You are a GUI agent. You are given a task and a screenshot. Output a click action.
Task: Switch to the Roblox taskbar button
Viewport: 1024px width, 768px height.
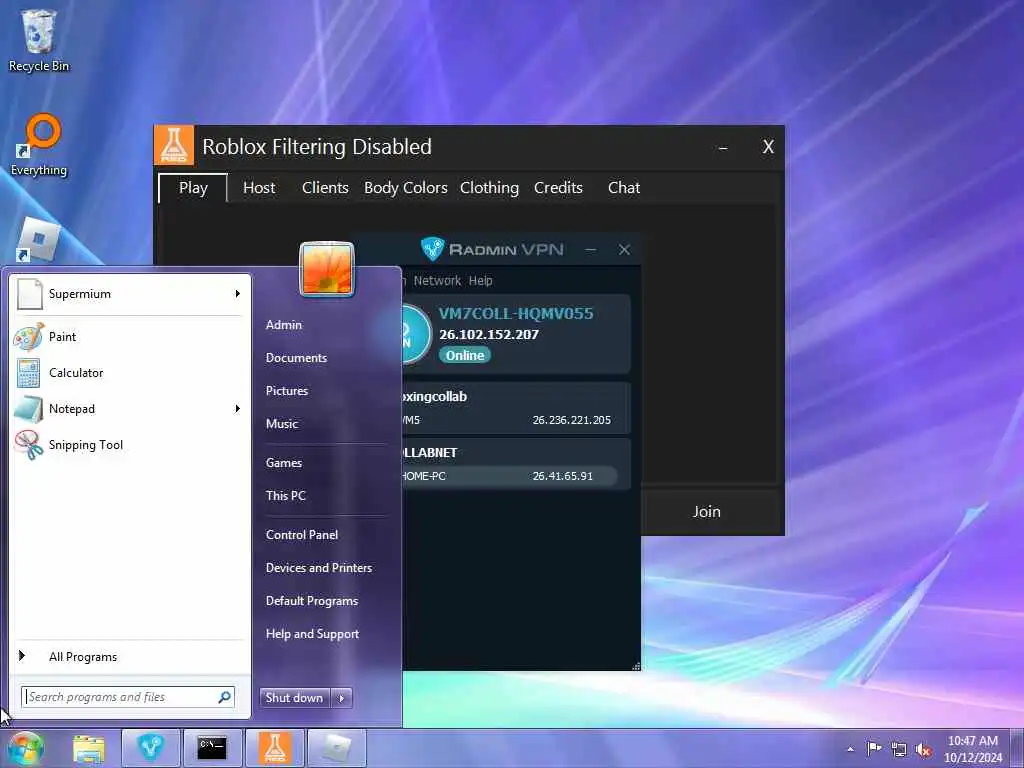337,748
